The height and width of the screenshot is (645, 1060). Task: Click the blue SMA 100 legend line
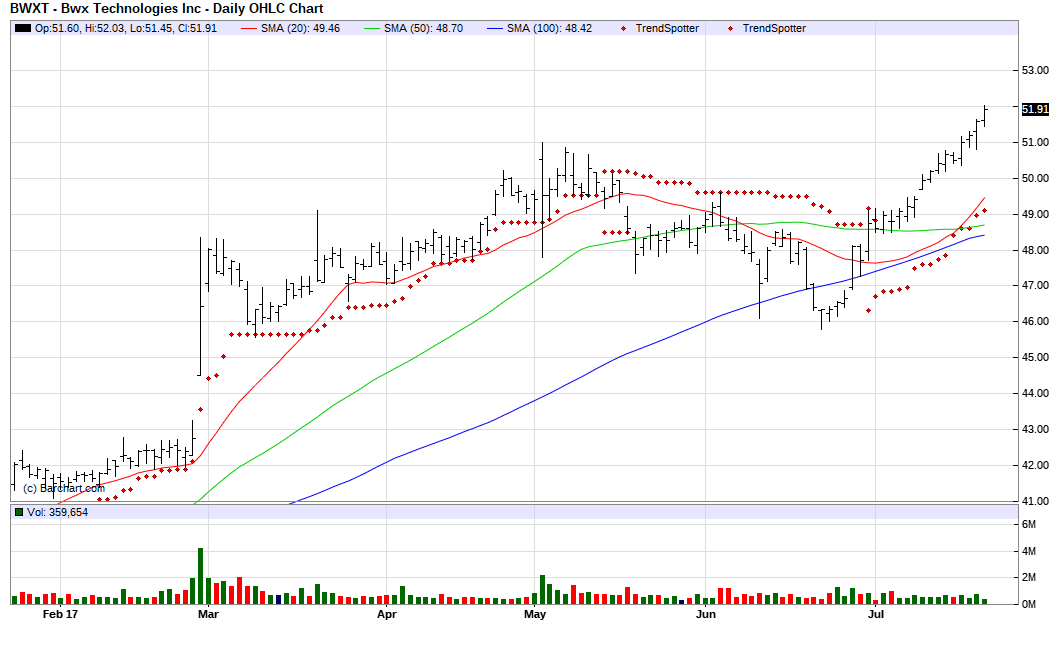coord(495,28)
